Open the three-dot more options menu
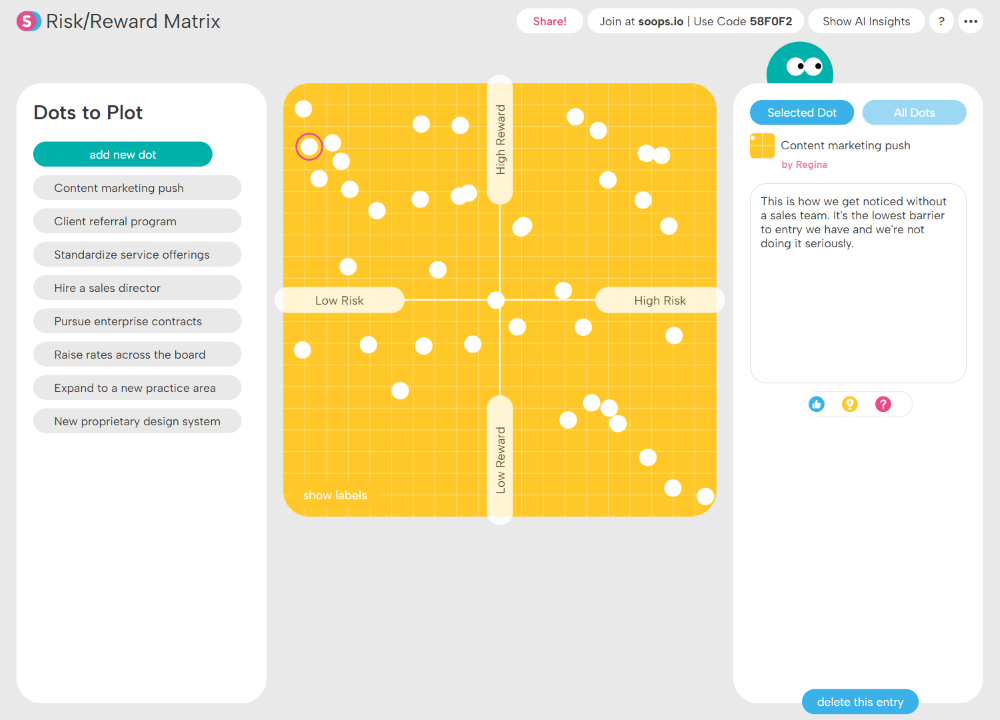 tap(970, 20)
